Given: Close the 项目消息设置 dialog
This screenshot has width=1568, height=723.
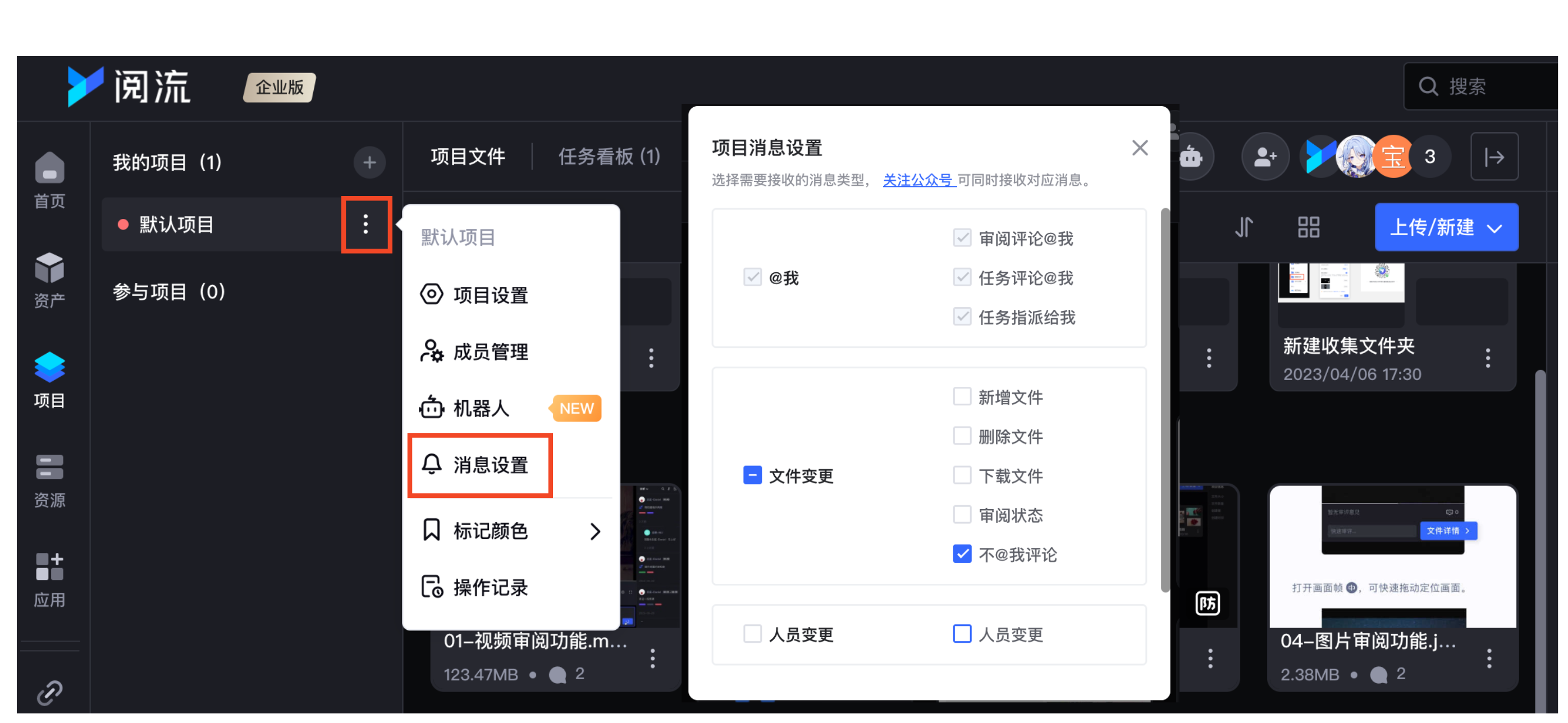Looking at the screenshot, I should coord(1140,148).
